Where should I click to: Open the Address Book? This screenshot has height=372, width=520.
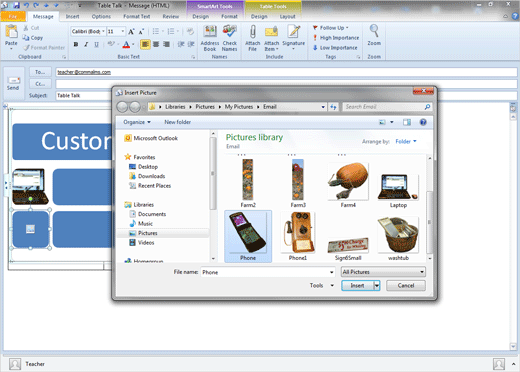pyautogui.click(x=210, y=38)
